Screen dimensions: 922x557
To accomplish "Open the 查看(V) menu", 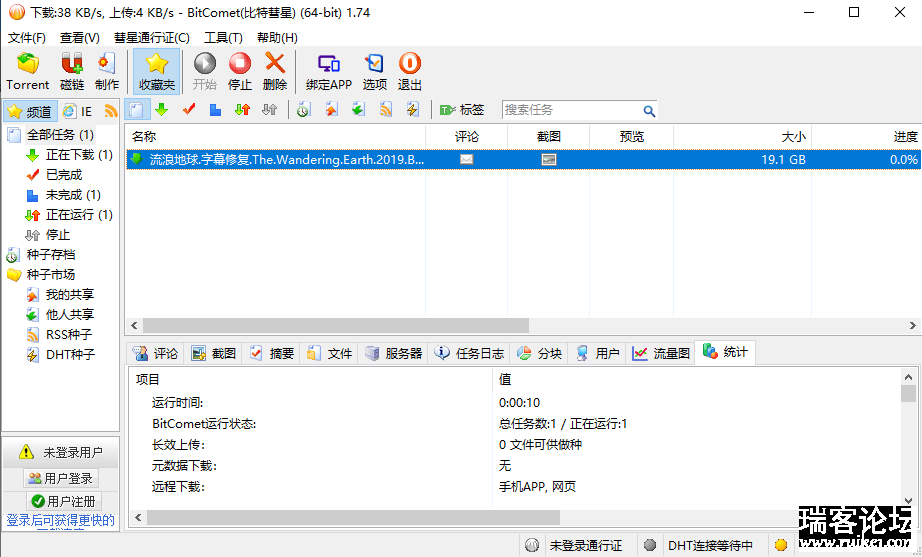I will tap(79, 38).
